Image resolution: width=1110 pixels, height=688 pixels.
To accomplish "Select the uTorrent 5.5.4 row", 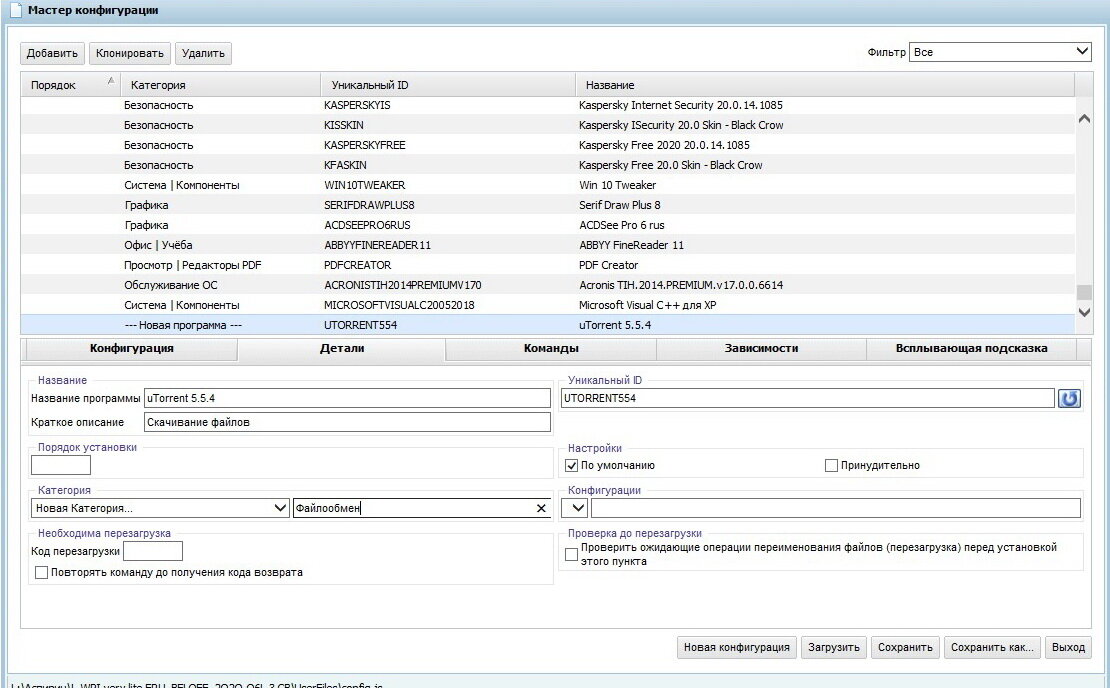I will (x=547, y=325).
